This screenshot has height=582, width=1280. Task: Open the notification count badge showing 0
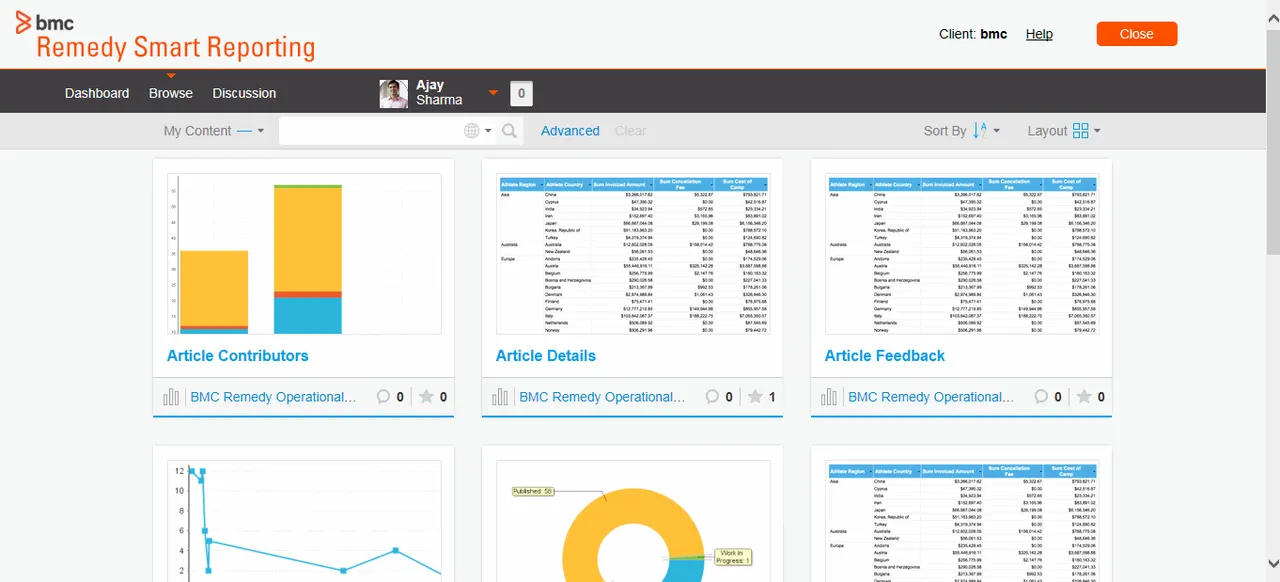[521, 94]
